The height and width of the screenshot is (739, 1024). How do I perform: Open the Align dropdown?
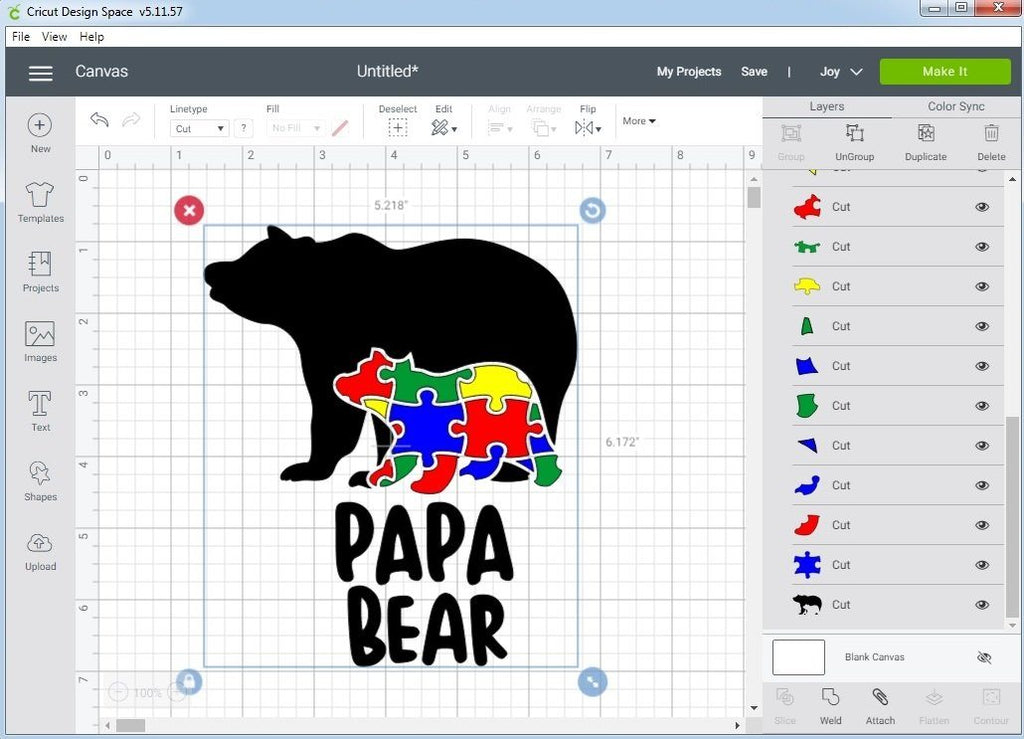click(500, 127)
